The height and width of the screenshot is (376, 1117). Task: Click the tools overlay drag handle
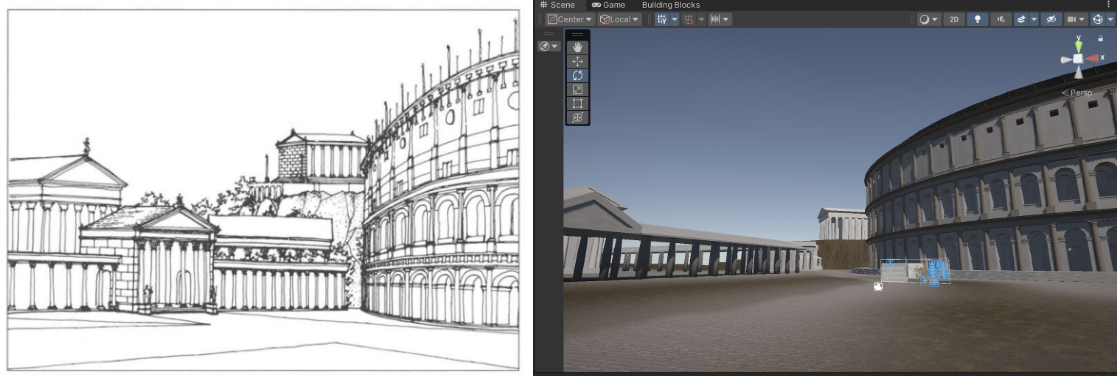coord(578,33)
